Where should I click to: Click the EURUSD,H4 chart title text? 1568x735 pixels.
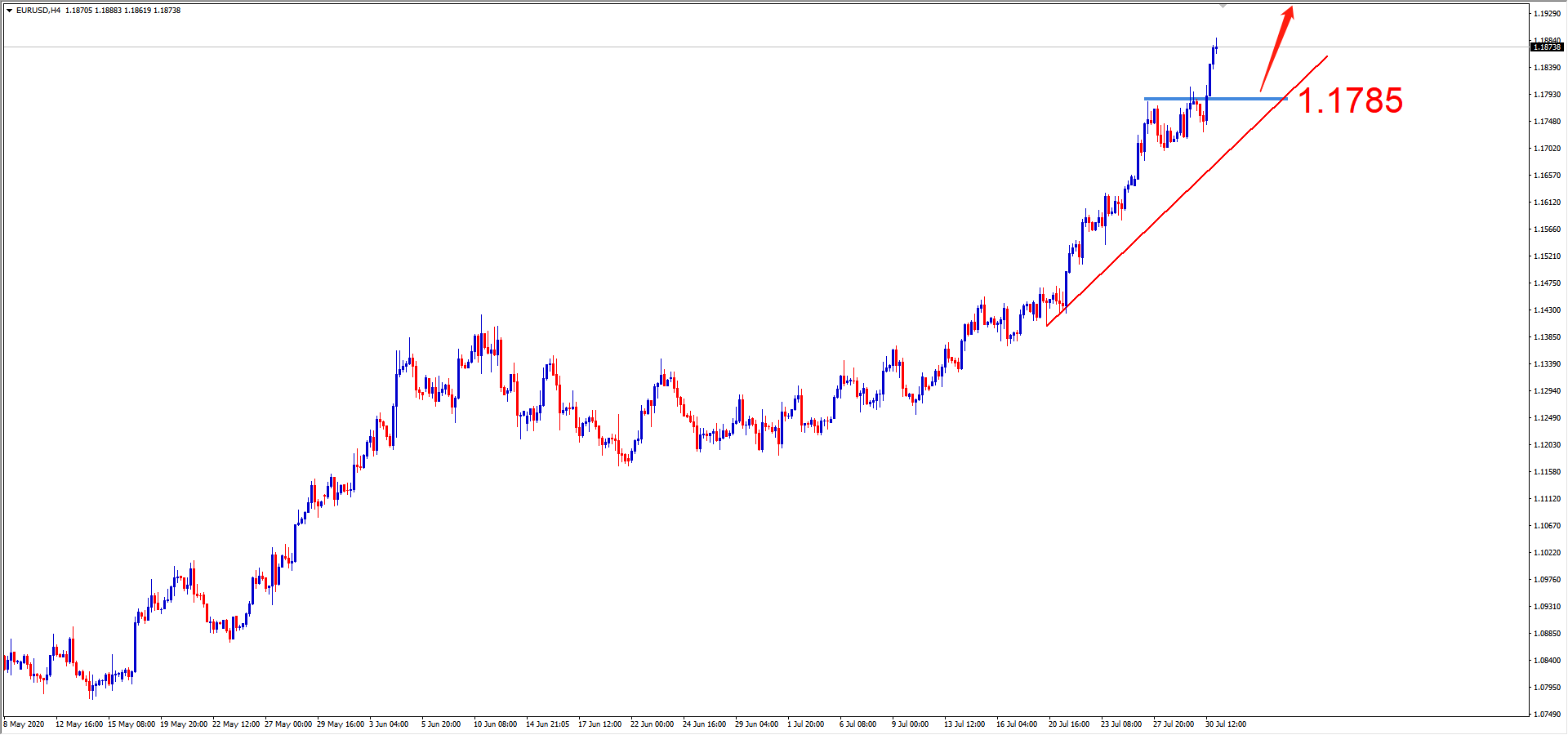click(38, 11)
